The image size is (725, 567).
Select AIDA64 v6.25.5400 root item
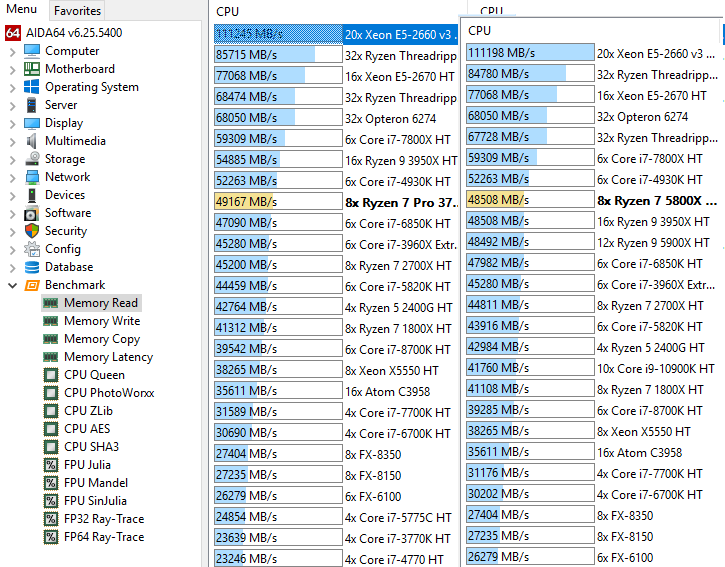click(x=74, y=33)
